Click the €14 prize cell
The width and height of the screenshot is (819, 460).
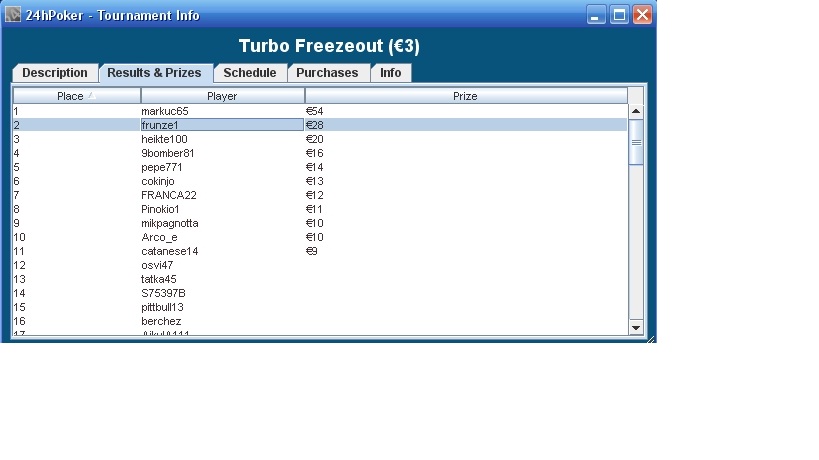click(x=314, y=167)
